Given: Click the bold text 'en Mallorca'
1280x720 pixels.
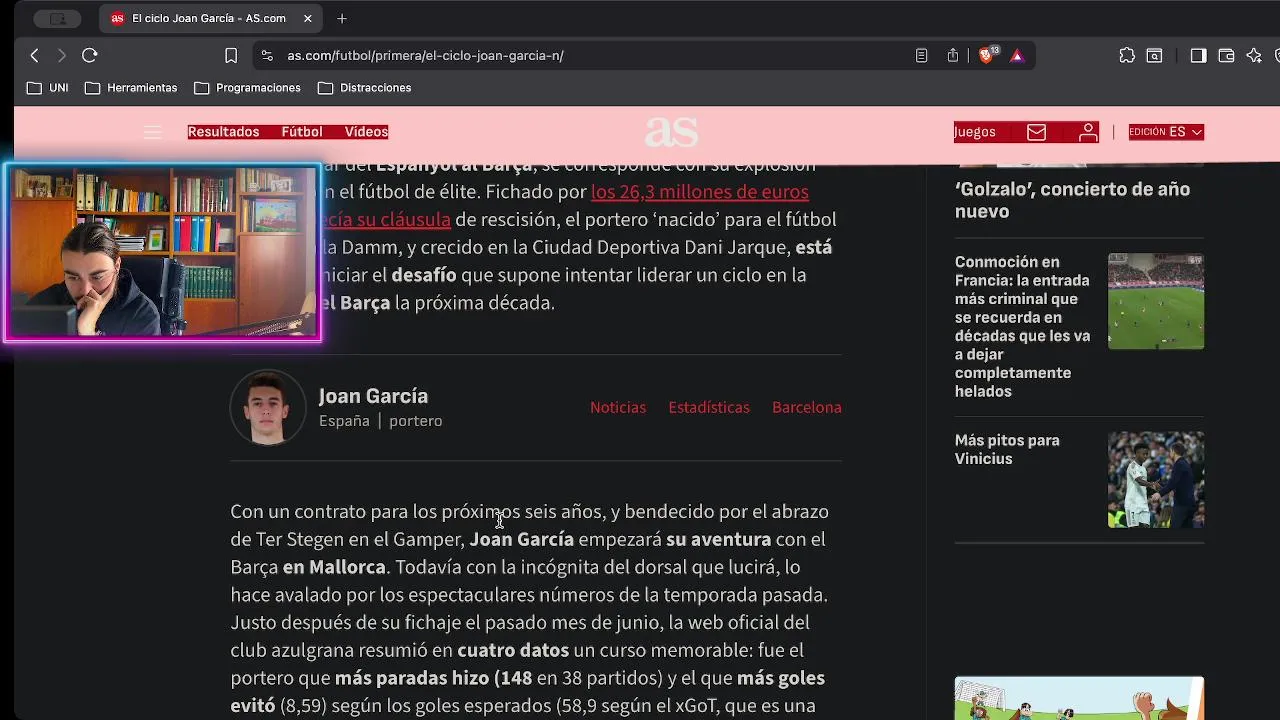Looking at the screenshot, I should coord(334,567).
